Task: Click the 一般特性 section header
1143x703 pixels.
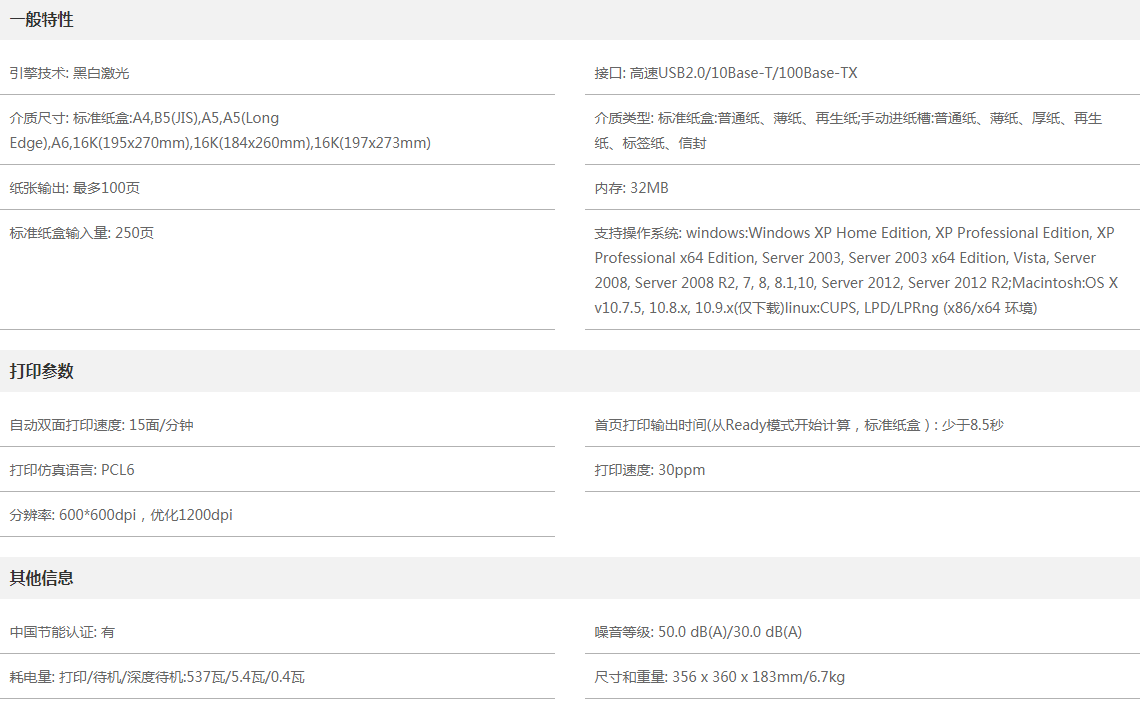Action: (42, 20)
